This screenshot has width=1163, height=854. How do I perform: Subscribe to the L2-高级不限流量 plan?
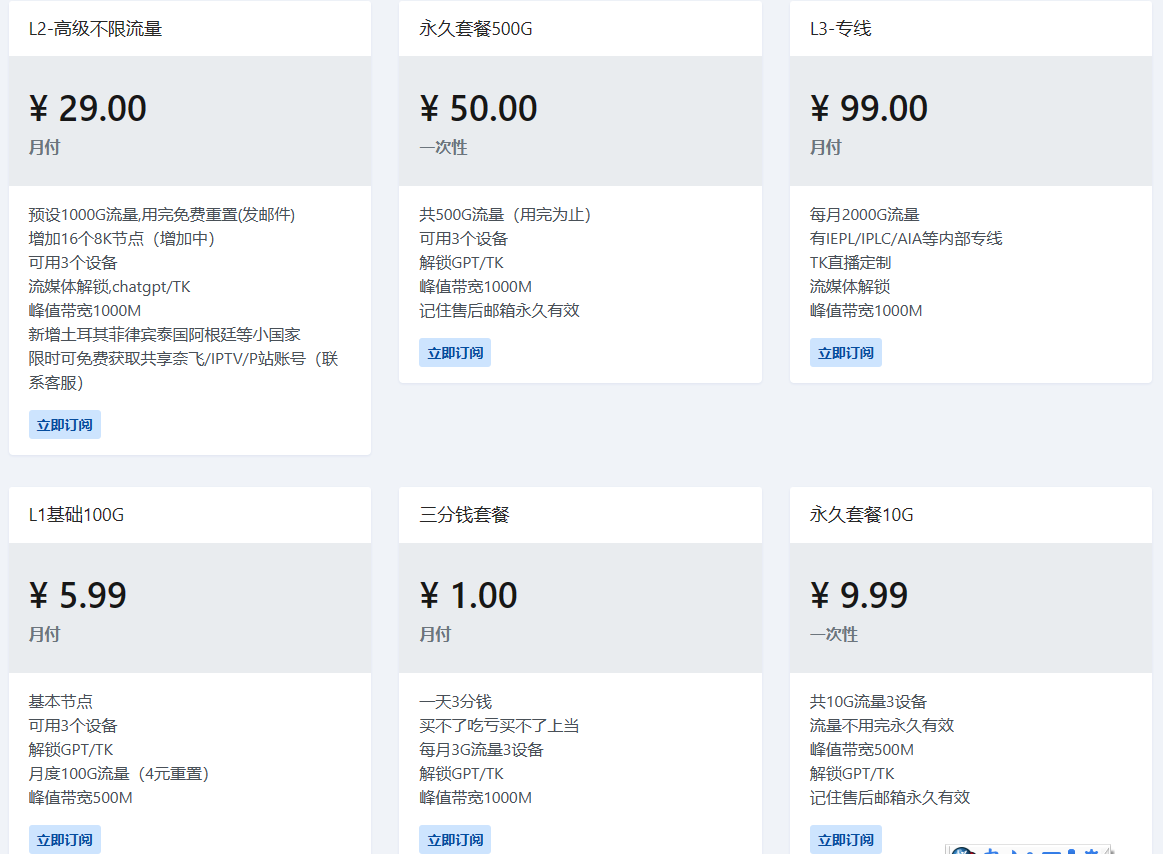coord(65,425)
